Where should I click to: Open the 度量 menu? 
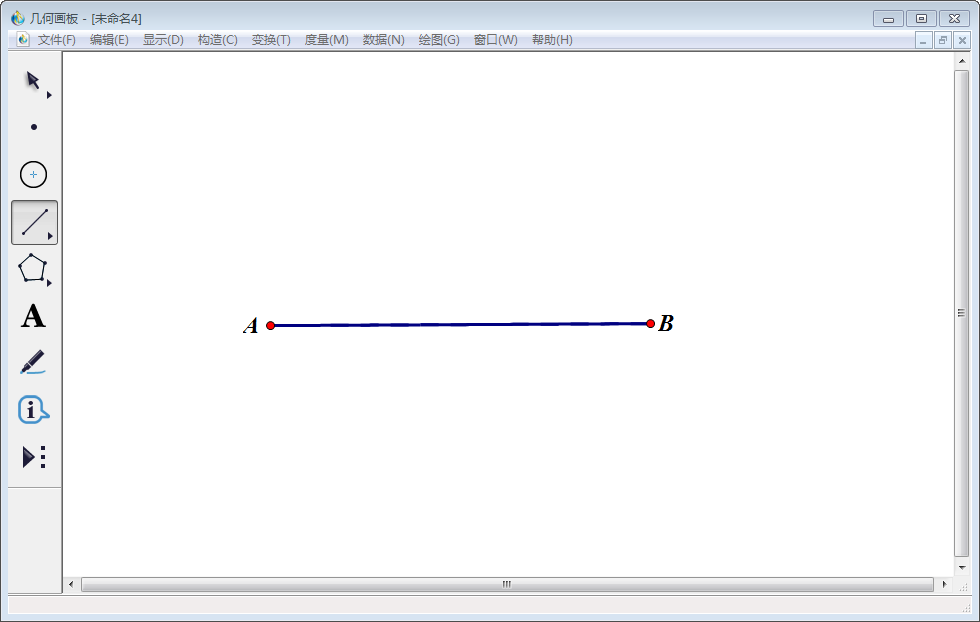point(325,40)
